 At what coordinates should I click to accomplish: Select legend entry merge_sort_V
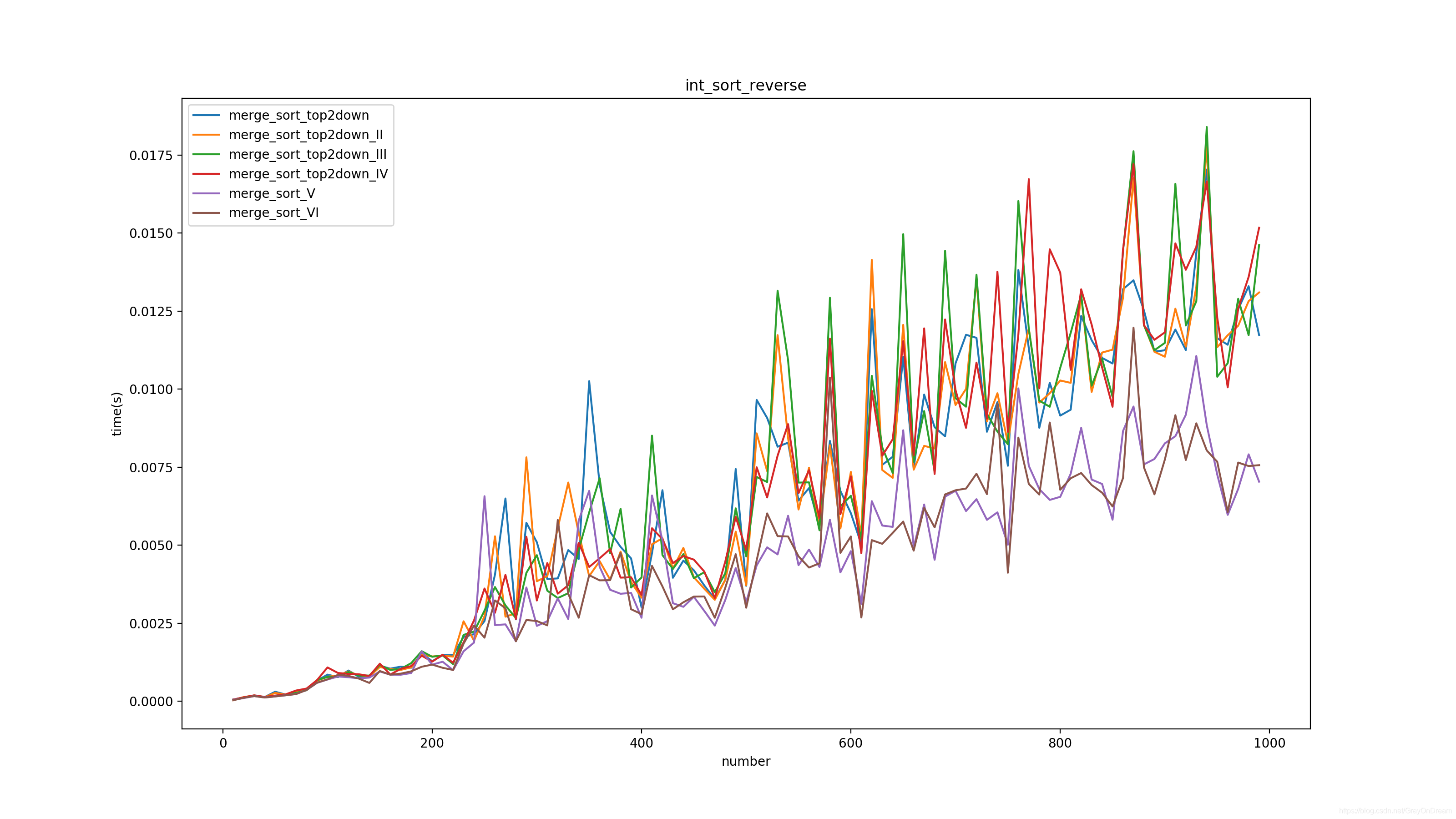[272, 194]
